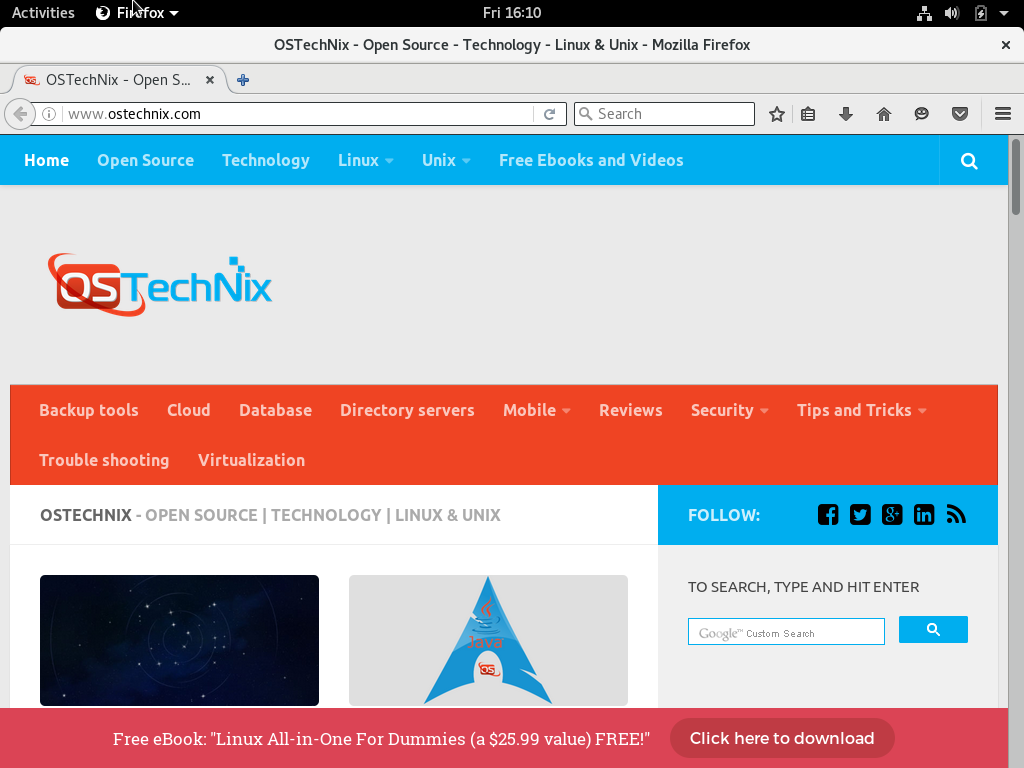Open the Cloud category
Viewport: 1024px width, 768px height.
(189, 410)
